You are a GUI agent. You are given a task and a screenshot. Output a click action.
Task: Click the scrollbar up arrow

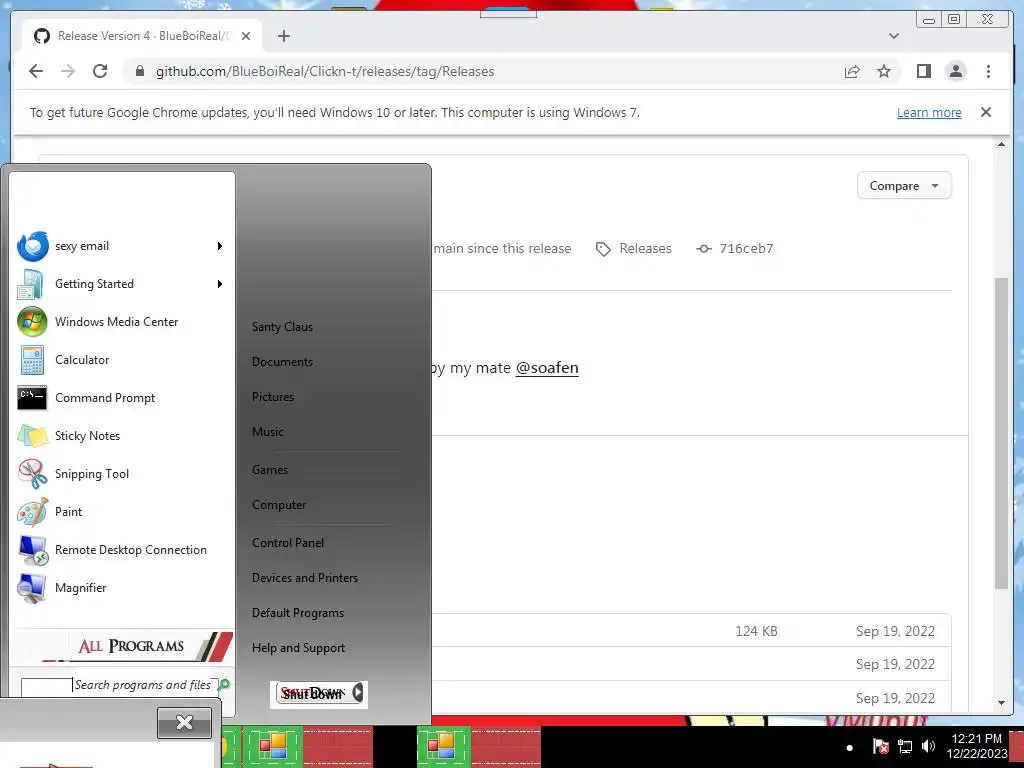click(1001, 144)
